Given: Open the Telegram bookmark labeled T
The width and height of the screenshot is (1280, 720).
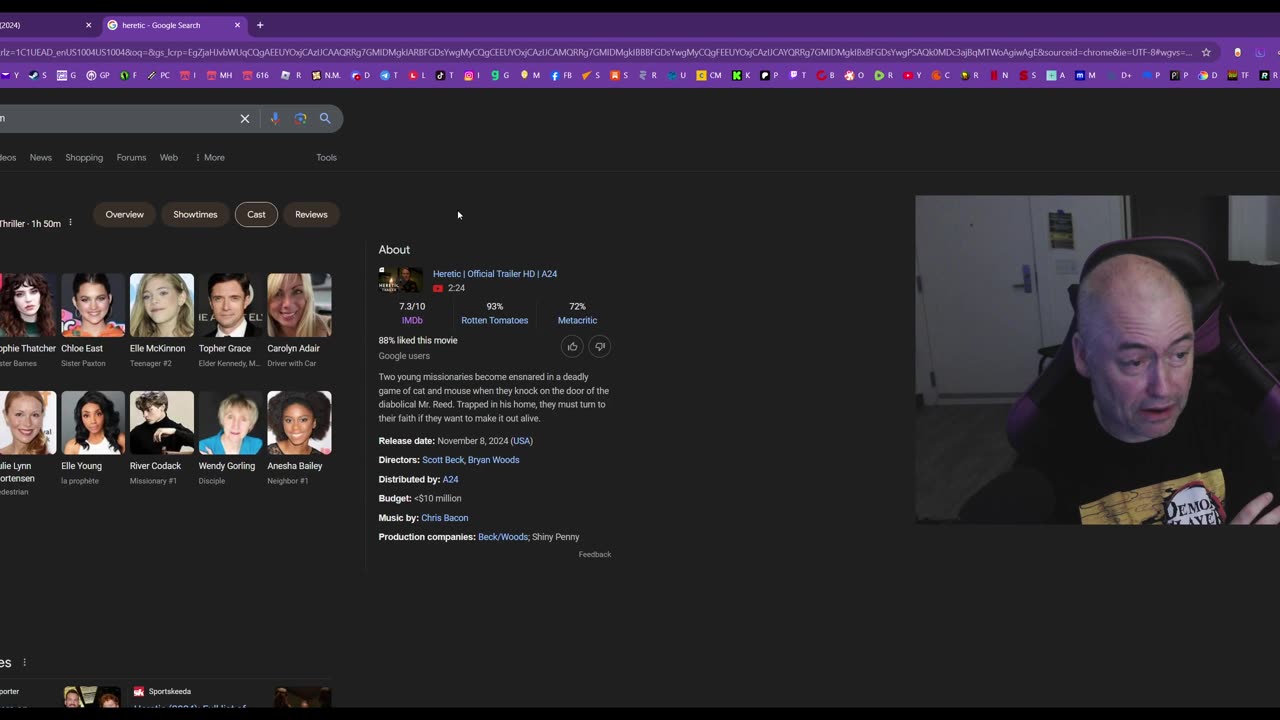Looking at the screenshot, I should (x=389, y=75).
